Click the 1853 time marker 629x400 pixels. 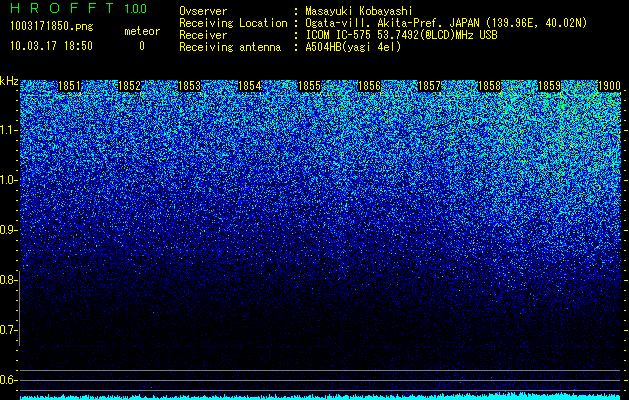point(189,86)
